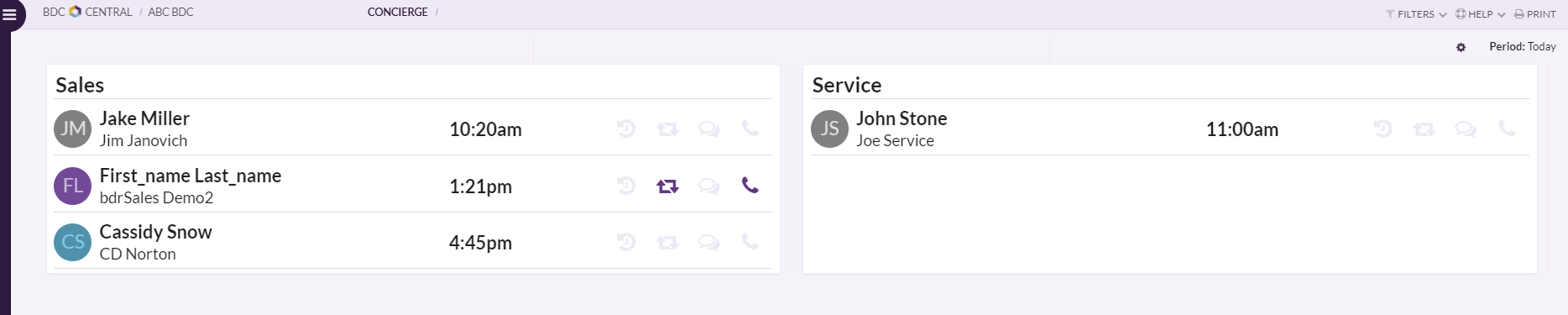This screenshot has width=1568, height=315.
Task: Click the phone icon for First_name Last_name
Action: pyautogui.click(x=750, y=186)
